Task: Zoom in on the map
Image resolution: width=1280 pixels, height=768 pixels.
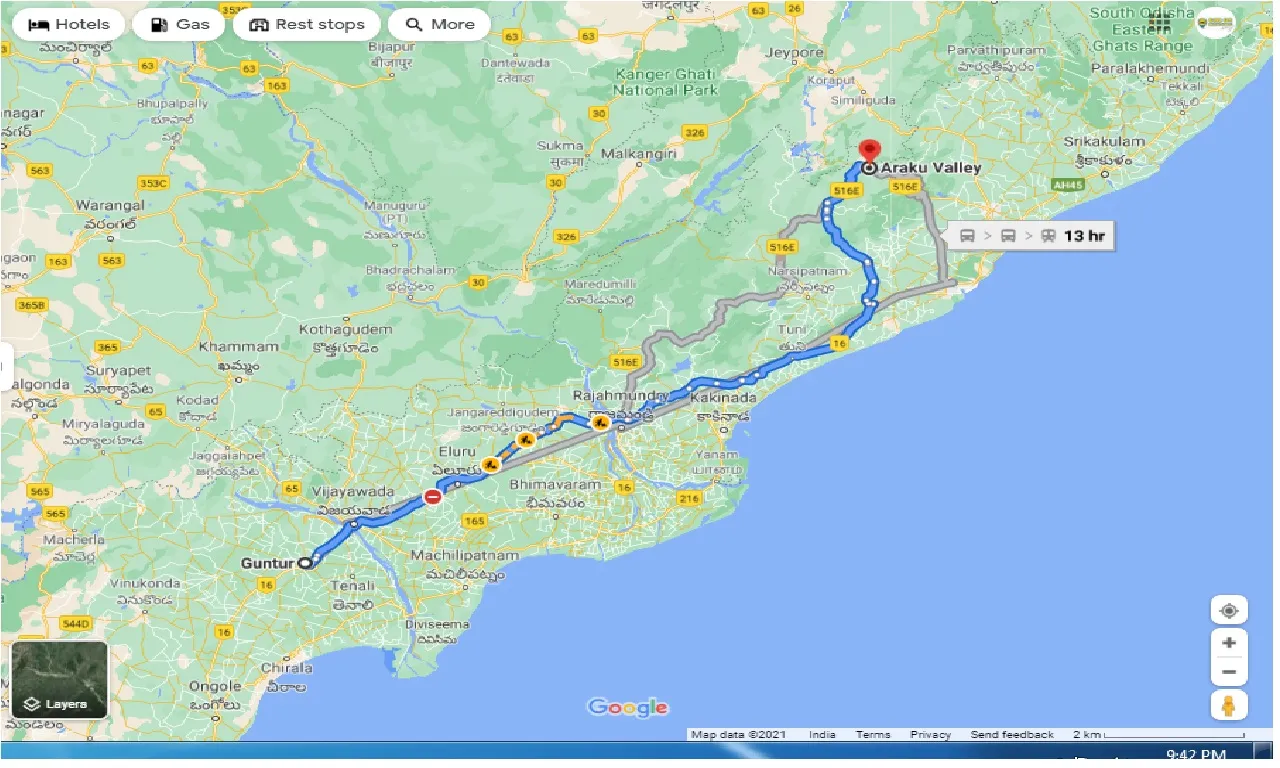Action: click(1229, 643)
